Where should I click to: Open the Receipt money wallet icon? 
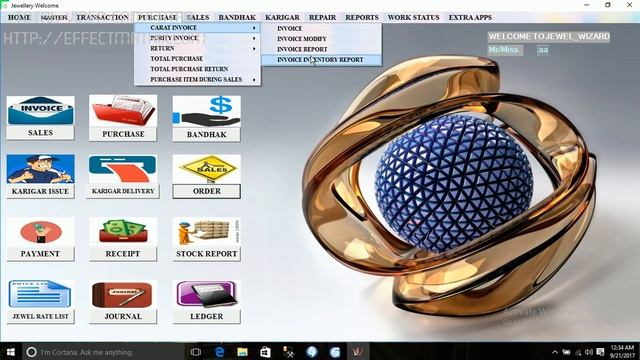pos(123,232)
